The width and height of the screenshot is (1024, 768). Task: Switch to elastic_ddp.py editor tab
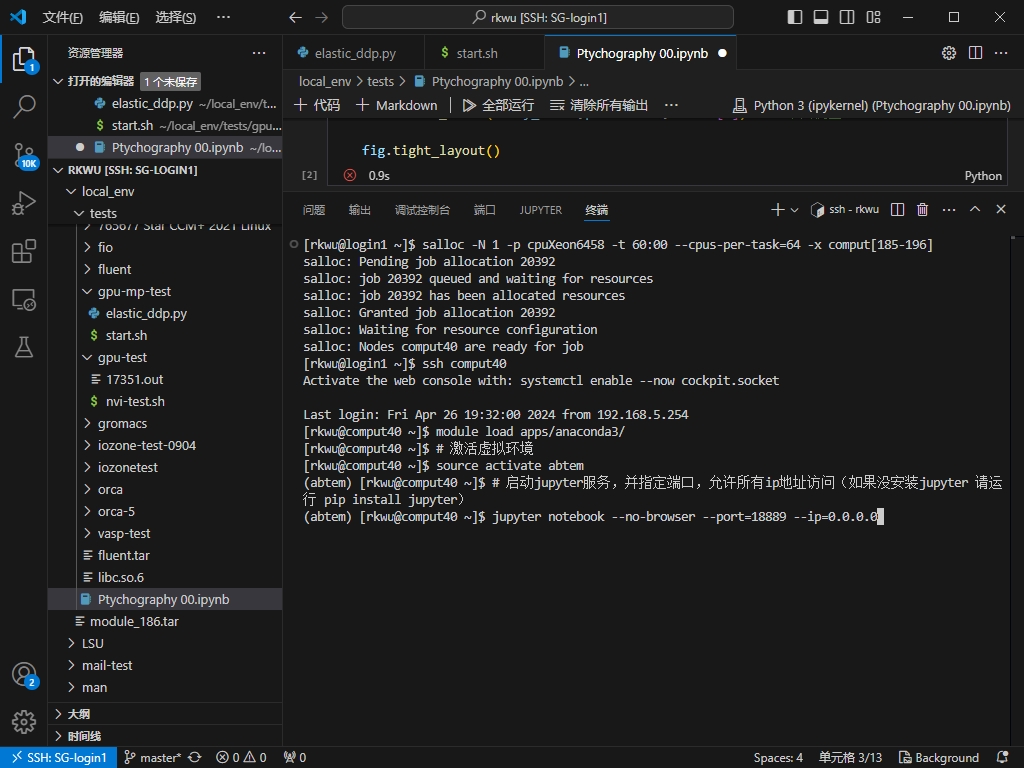click(x=353, y=53)
